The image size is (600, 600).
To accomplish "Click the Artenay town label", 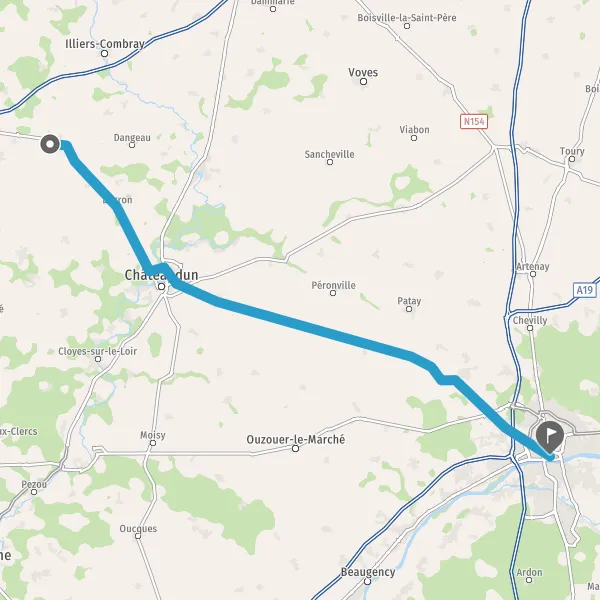I will pyautogui.click(x=533, y=266).
